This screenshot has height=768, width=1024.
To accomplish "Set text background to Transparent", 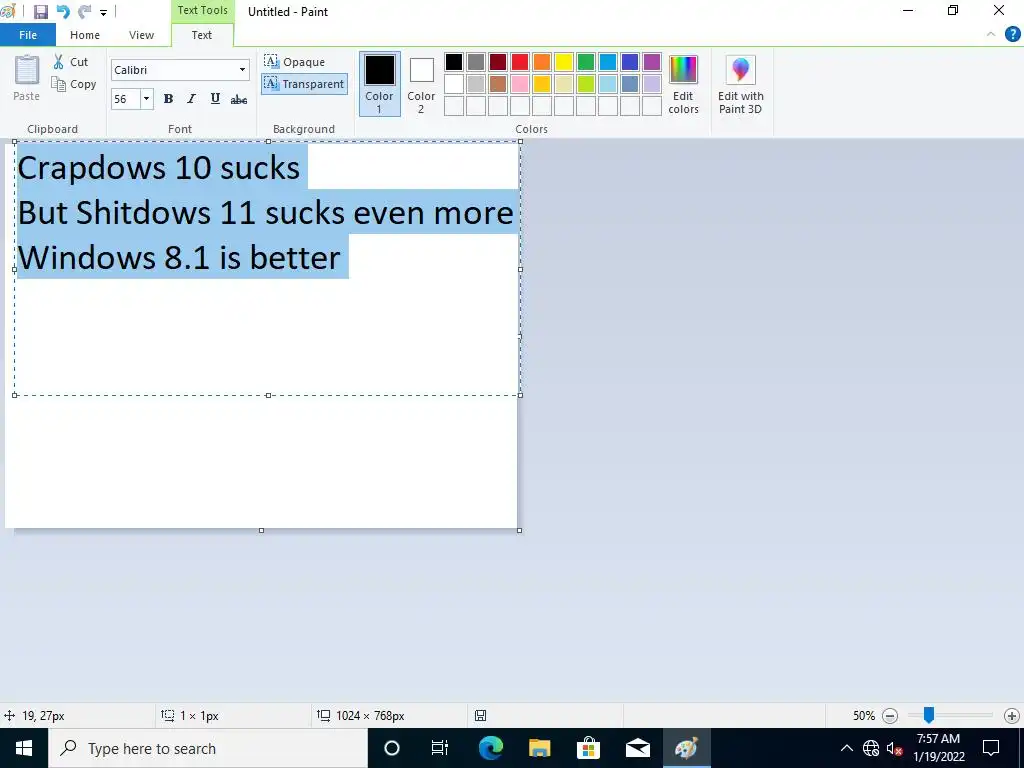I will [x=304, y=84].
